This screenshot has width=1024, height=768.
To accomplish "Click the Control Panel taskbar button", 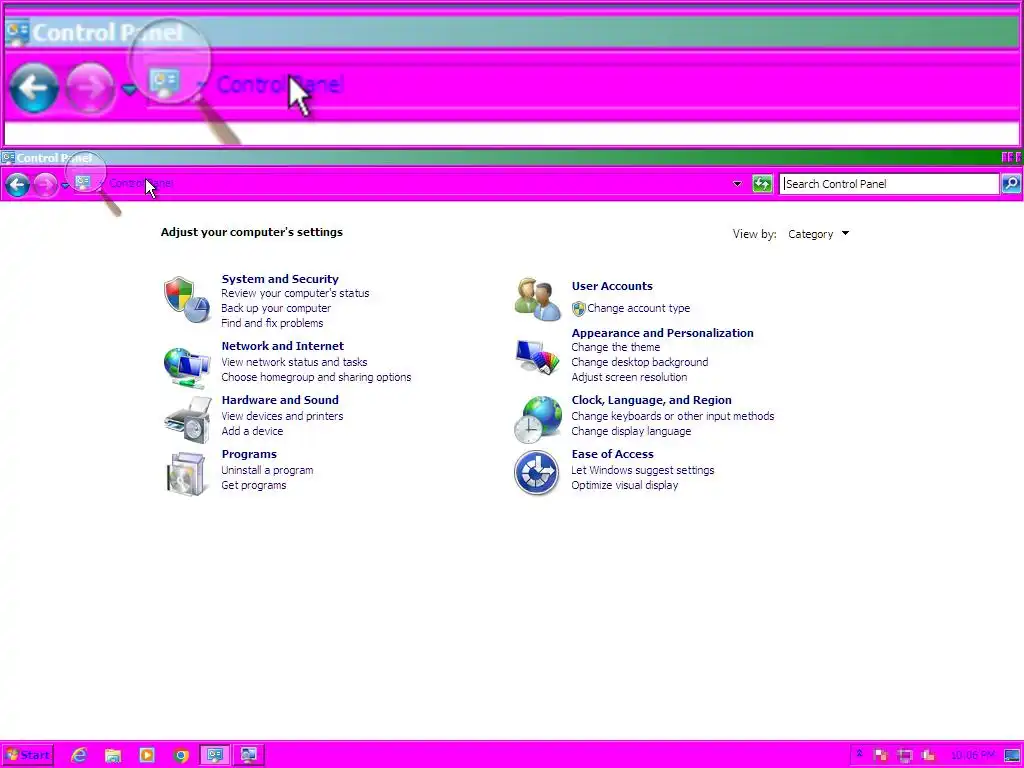I will [215, 756].
